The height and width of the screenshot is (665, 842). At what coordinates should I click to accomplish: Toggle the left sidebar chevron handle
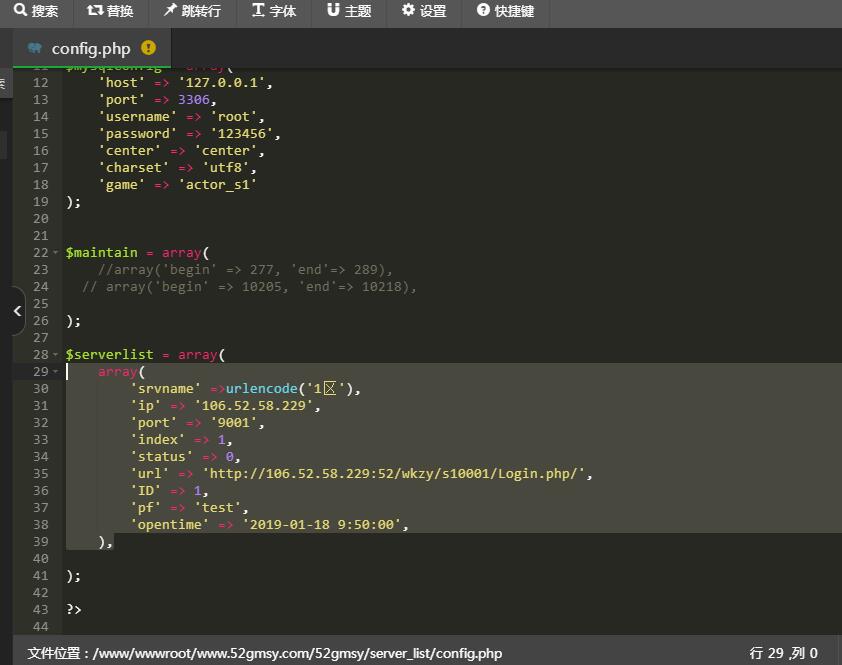point(17,311)
